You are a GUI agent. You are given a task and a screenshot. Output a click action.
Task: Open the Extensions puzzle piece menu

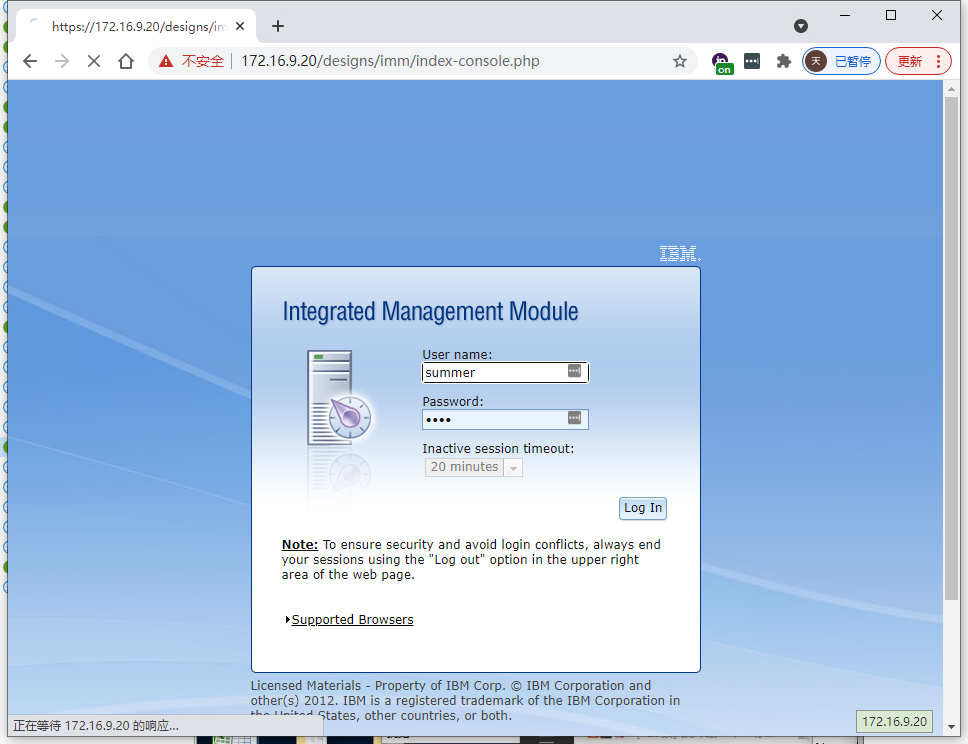point(783,61)
